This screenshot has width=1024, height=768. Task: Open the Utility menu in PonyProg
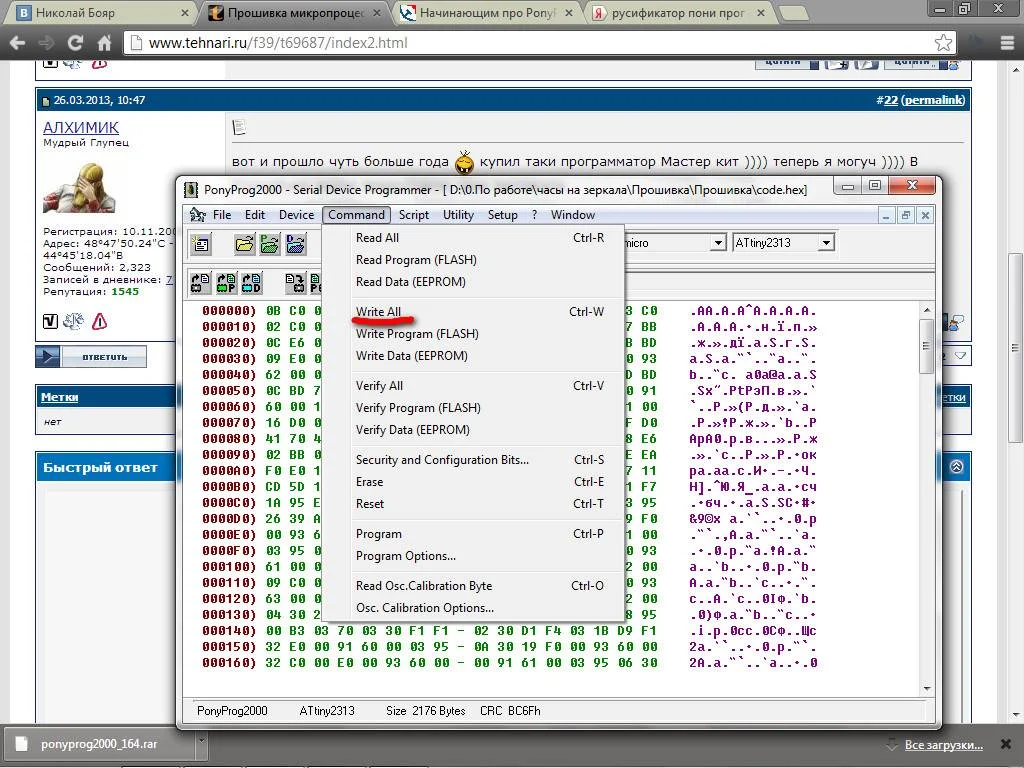tap(458, 215)
